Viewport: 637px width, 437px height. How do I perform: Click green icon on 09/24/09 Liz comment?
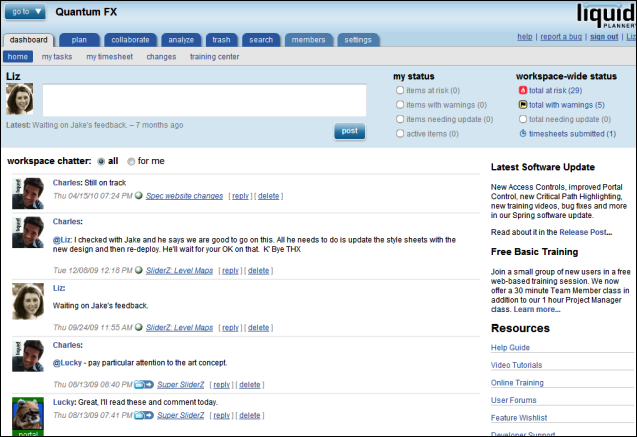pyautogui.click(x=139, y=327)
